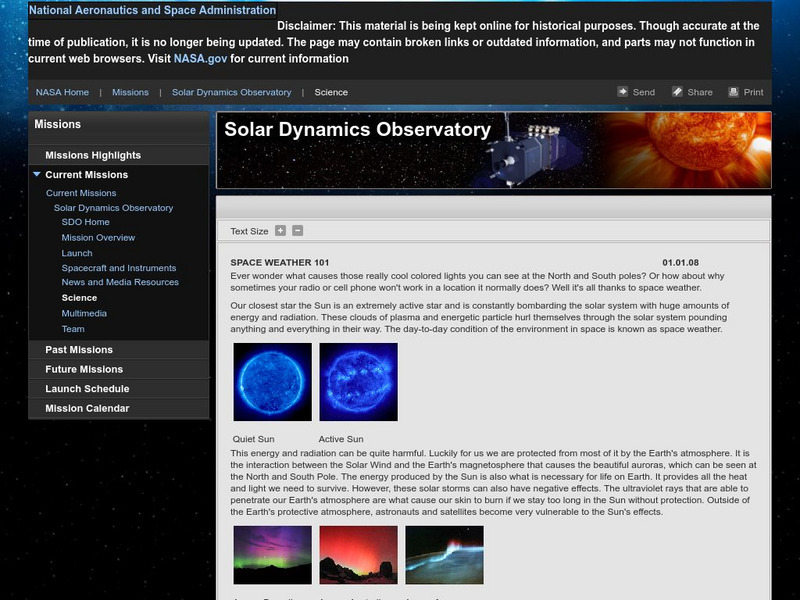Image resolution: width=800 pixels, height=600 pixels.
Task: Click Text Size label
Action: click(249, 231)
